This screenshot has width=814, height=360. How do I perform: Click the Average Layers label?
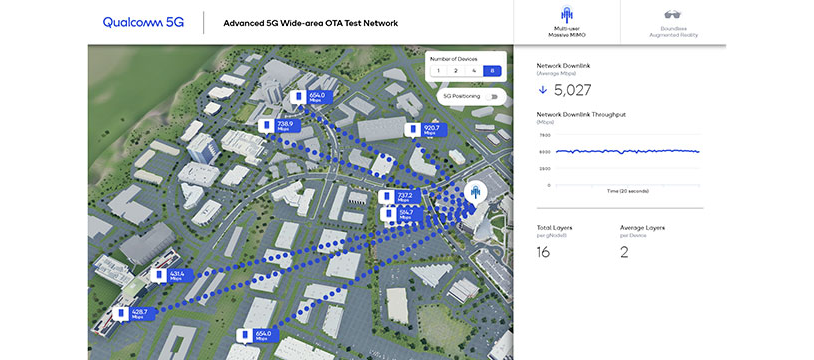(642, 228)
